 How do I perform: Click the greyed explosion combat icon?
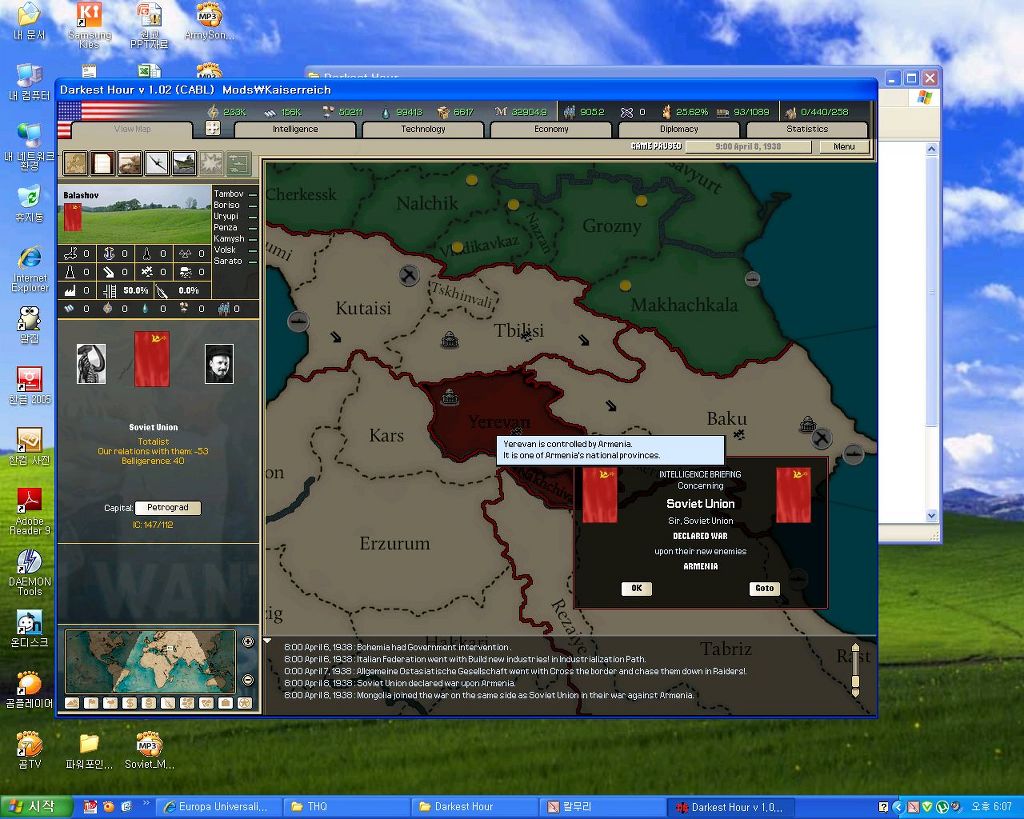point(211,163)
